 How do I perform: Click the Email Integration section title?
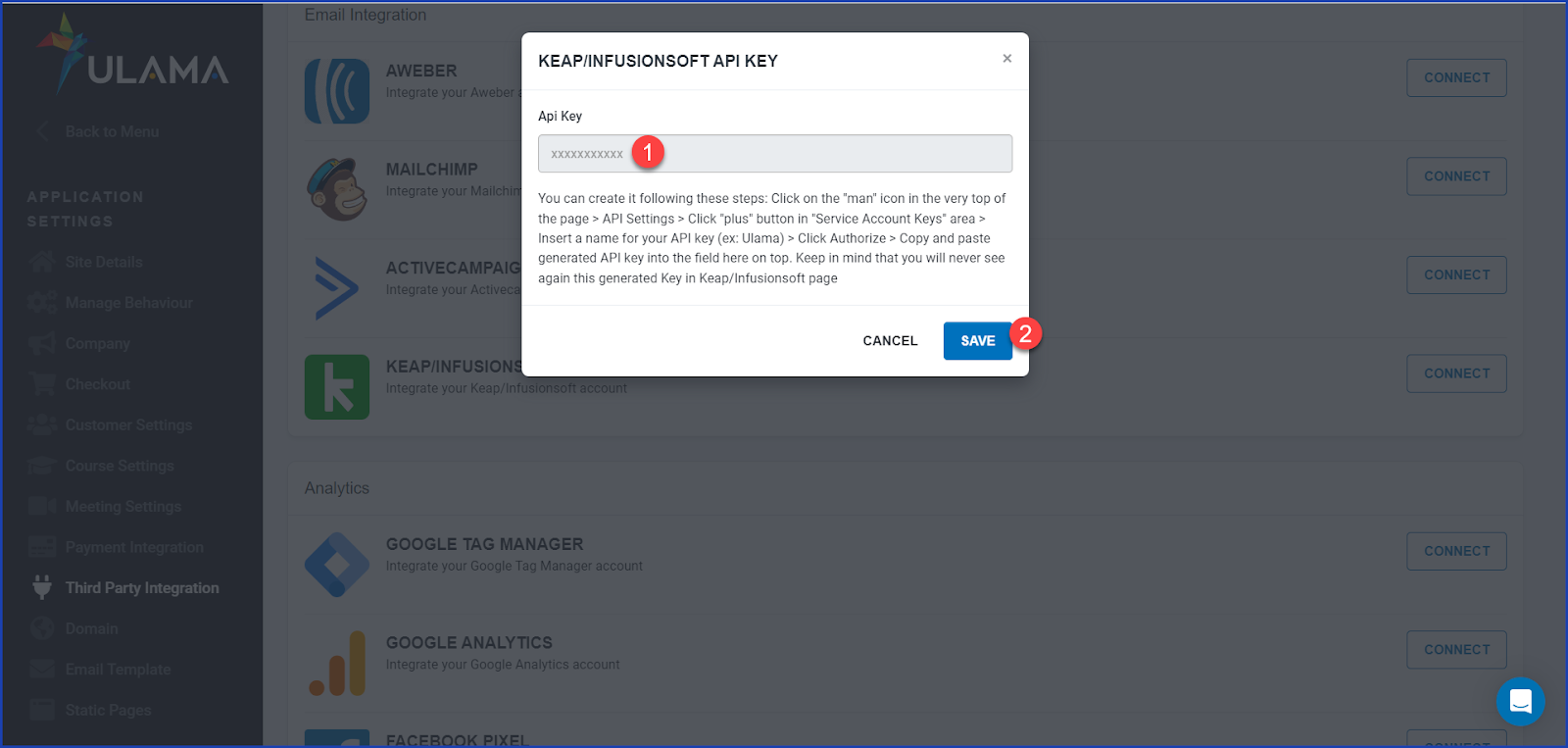point(366,15)
